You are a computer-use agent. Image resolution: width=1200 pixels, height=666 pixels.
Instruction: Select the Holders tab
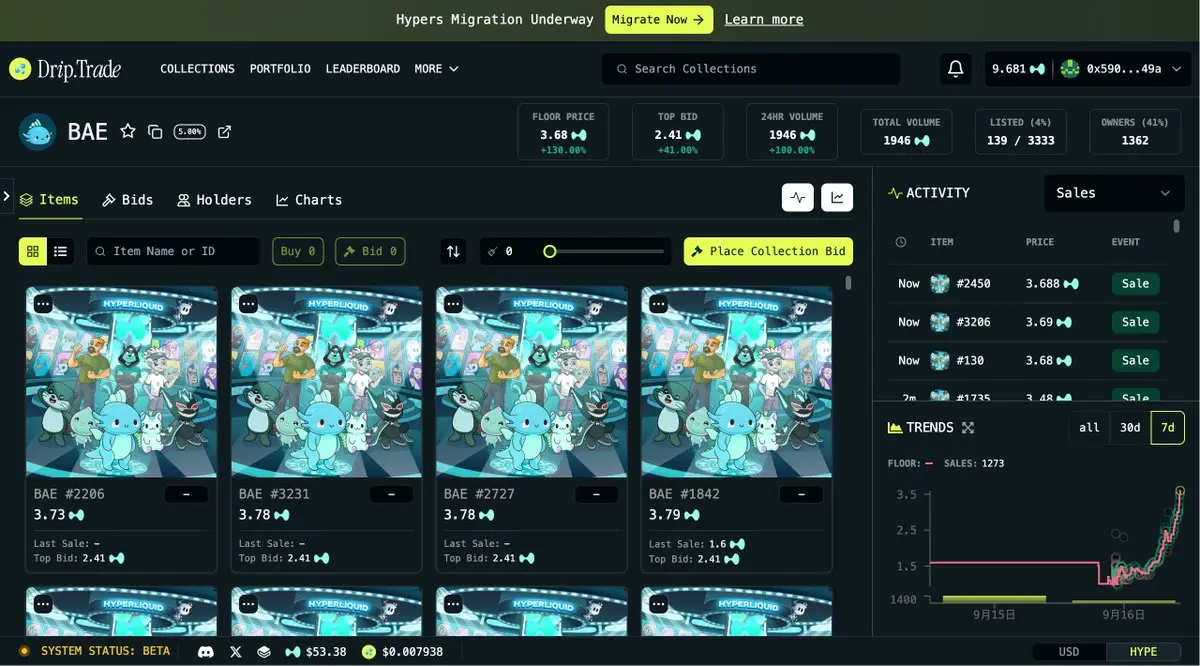pos(214,200)
